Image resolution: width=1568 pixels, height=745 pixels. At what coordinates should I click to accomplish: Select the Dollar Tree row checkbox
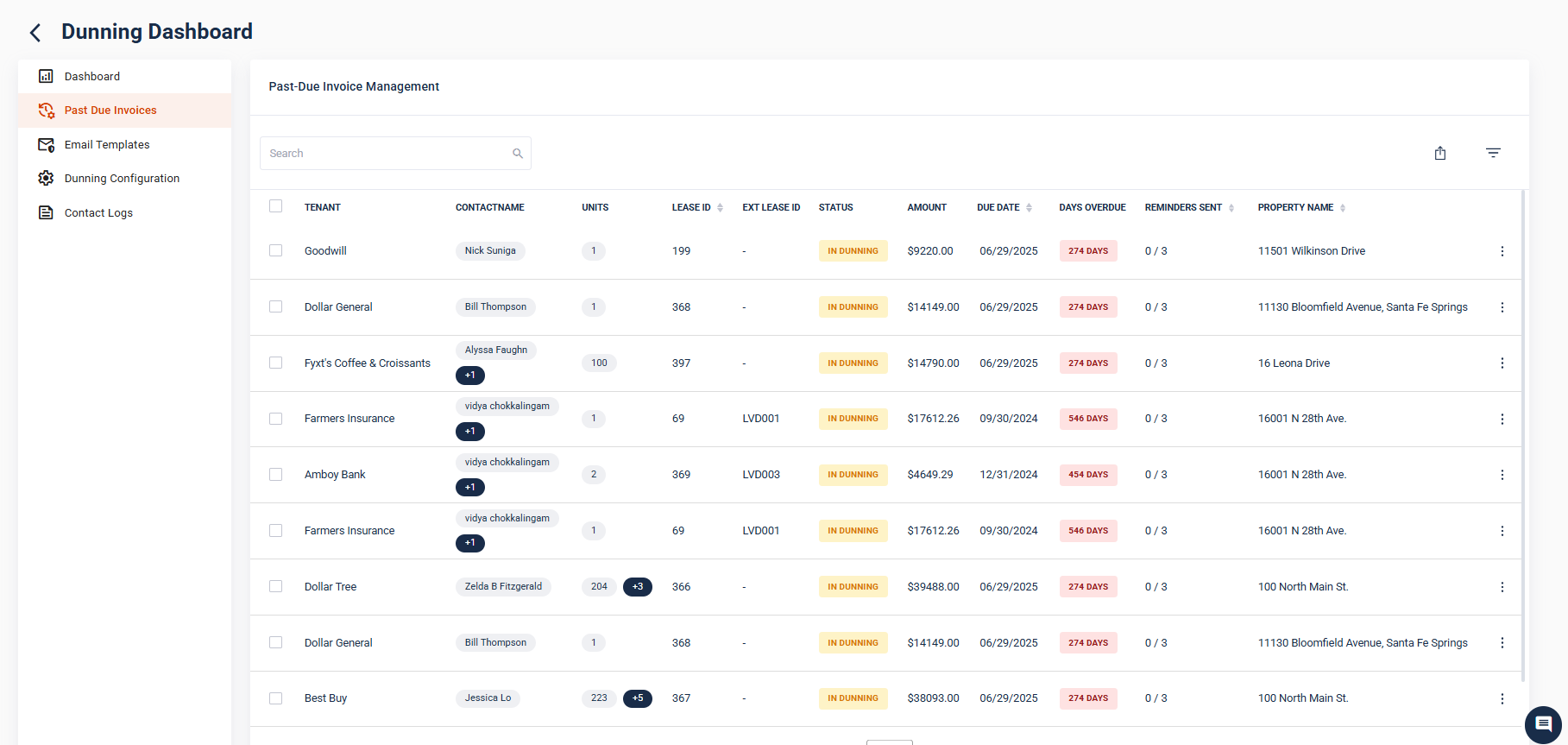click(276, 586)
